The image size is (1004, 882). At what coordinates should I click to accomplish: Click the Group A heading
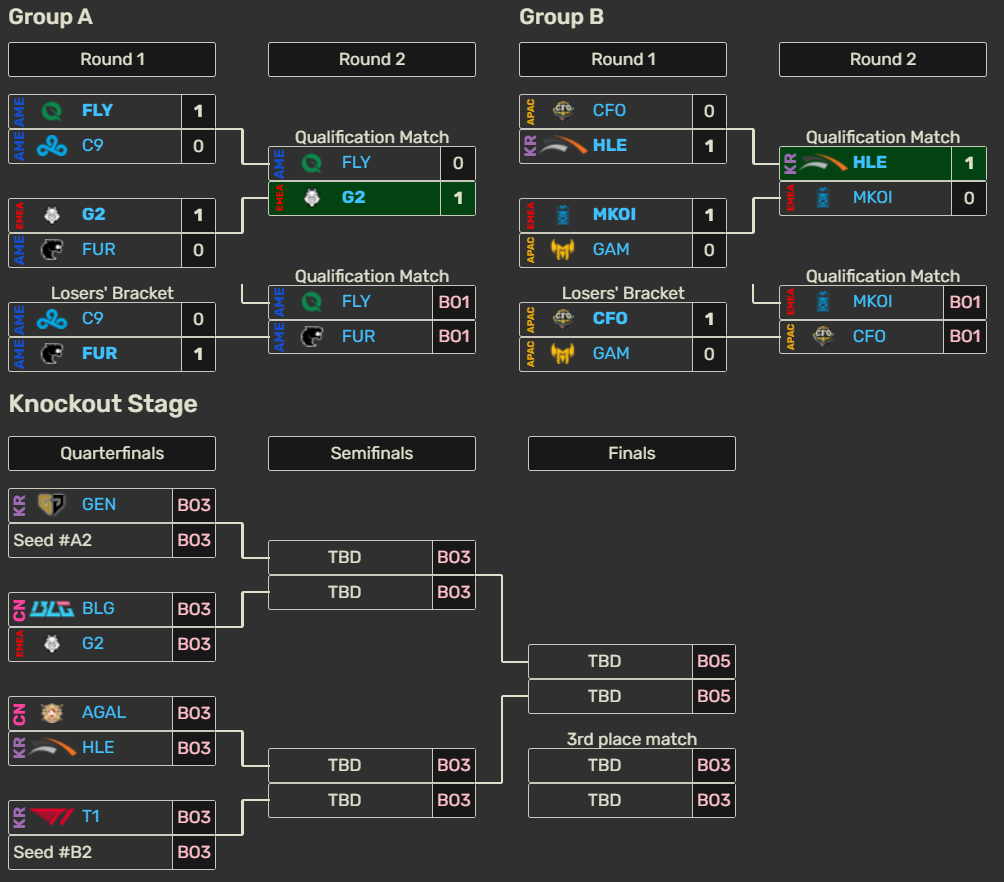click(x=51, y=17)
